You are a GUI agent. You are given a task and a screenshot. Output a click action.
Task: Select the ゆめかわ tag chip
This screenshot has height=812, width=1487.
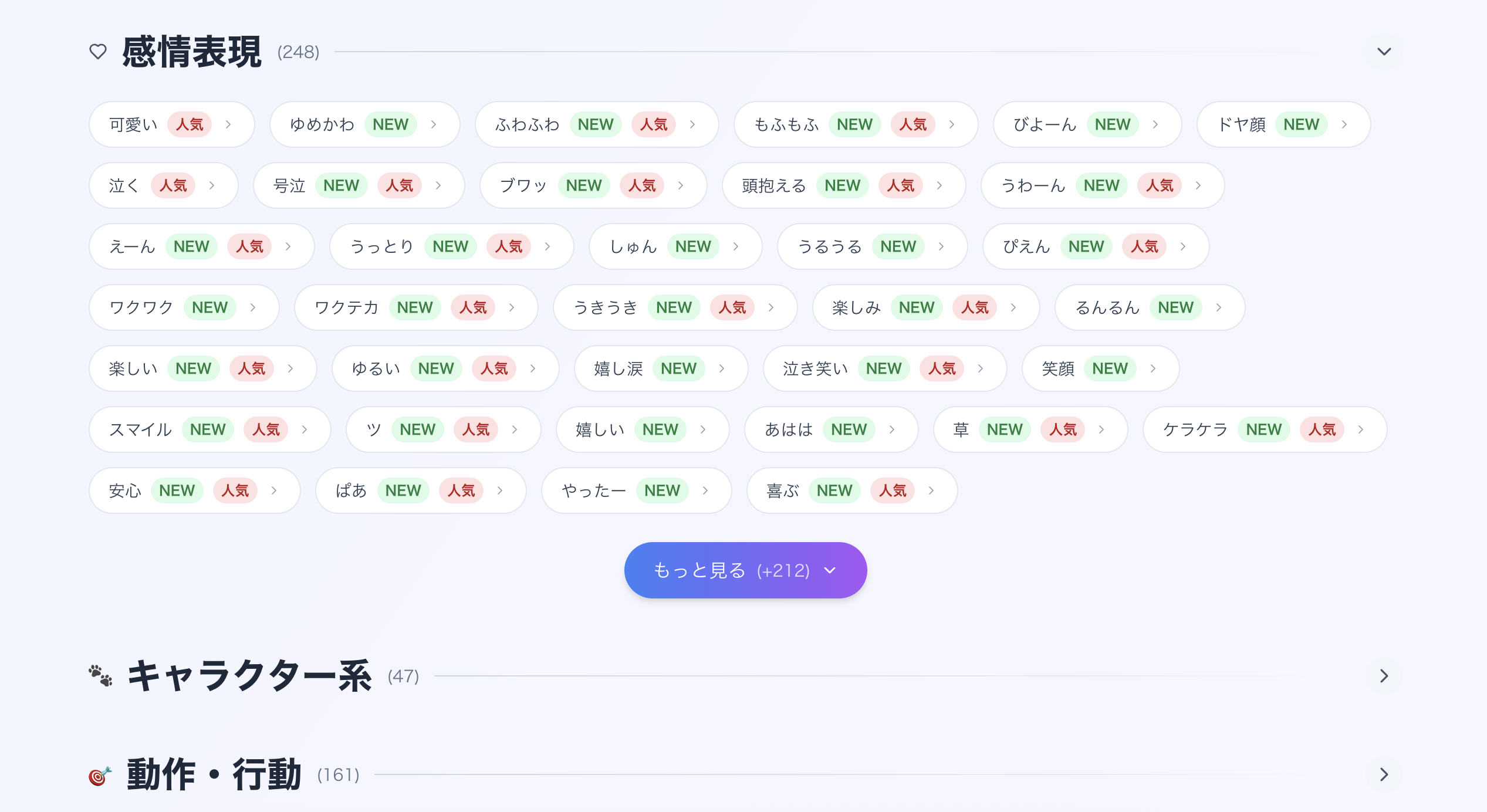pos(322,124)
